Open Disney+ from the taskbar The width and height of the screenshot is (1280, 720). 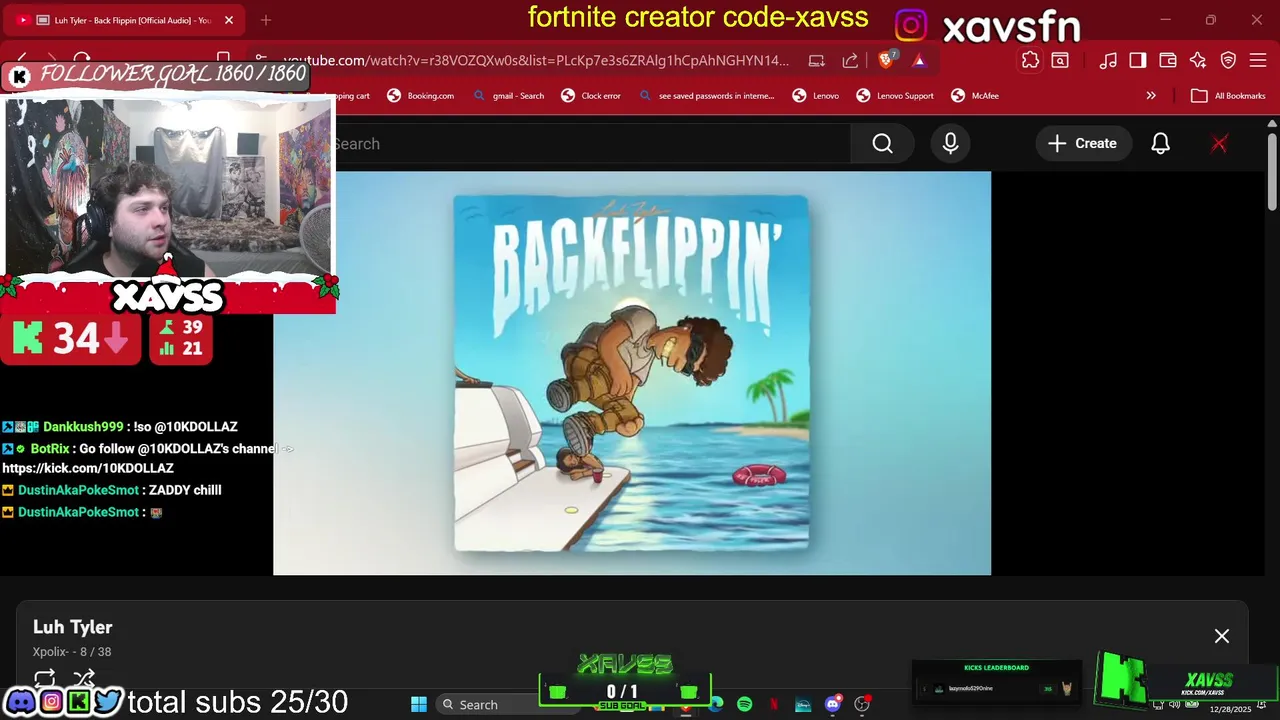click(803, 704)
